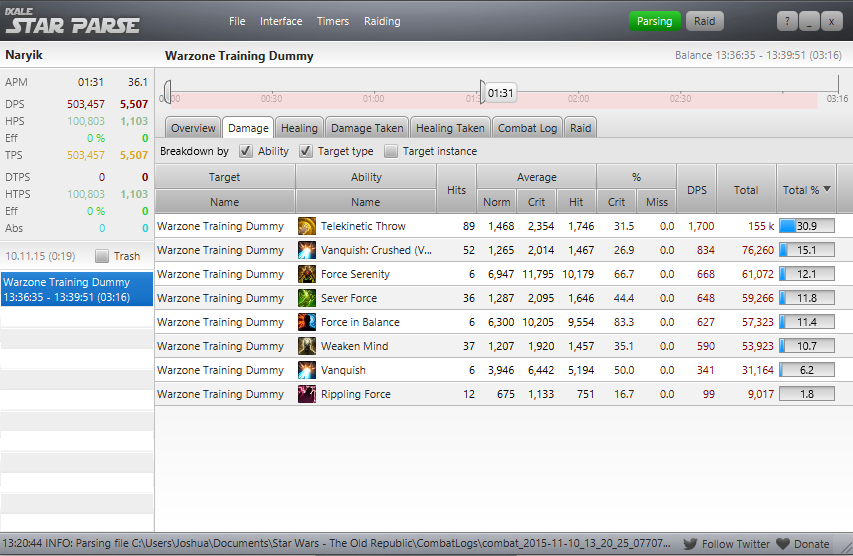The image size is (853, 556).
Task: Click the Donate heart icon
Action: (x=783, y=544)
